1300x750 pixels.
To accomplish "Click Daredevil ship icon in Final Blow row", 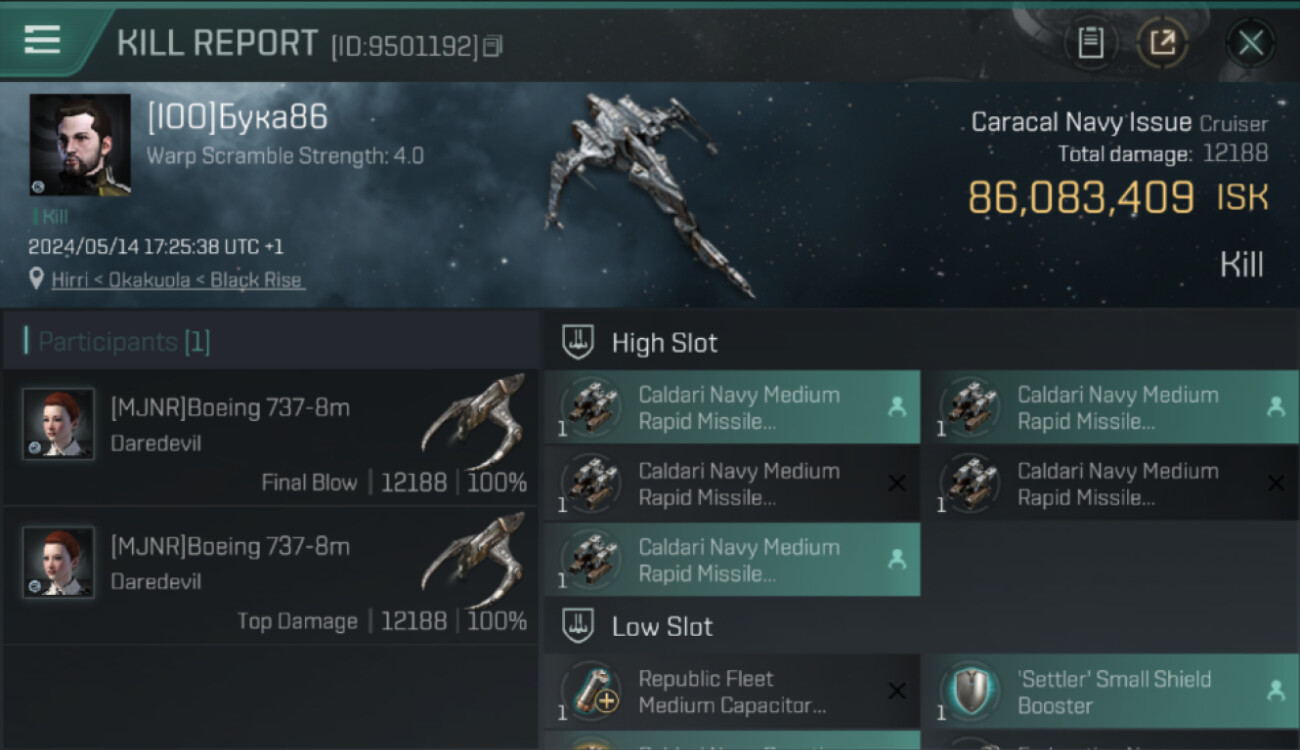I will (474, 418).
